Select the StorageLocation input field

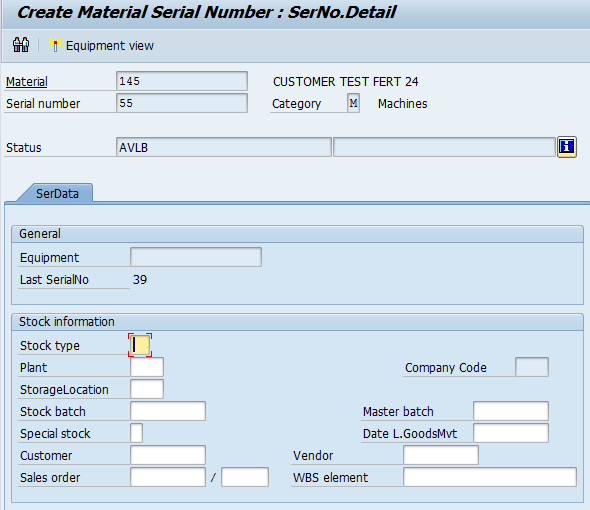pos(147,389)
